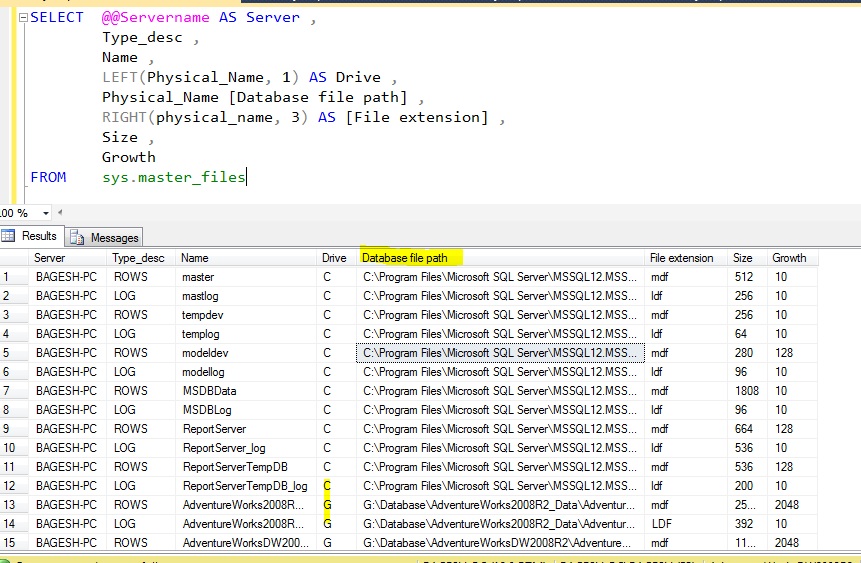861x563 pixels.
Task: Click the LDF file extension cell
Action: (686, 524)
